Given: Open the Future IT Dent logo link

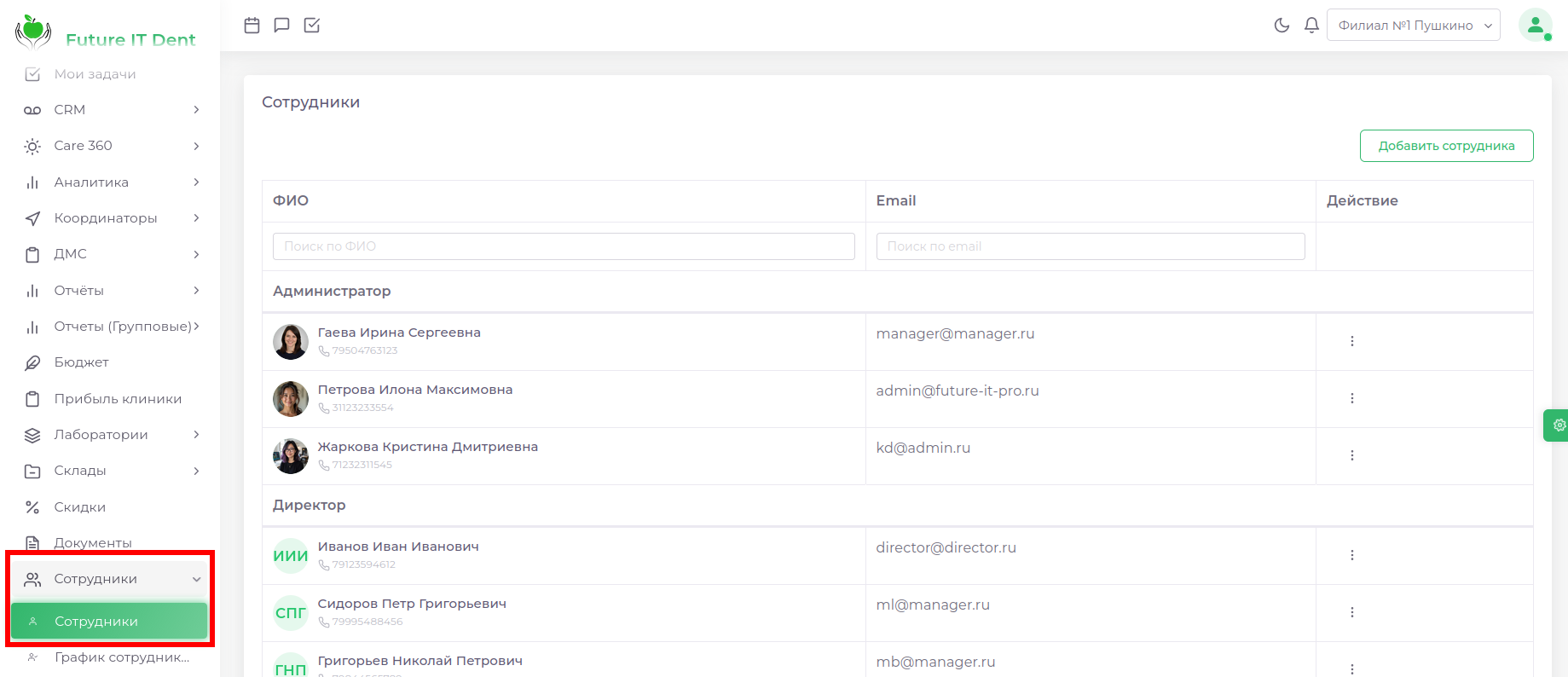Looking at the screenshot, I should [106, 34].
